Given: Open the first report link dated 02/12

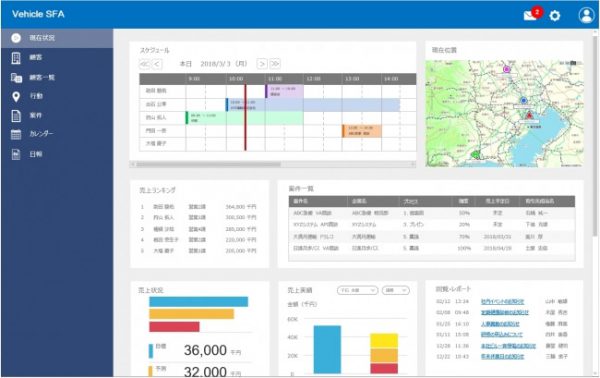Looking at the screenshot, I should pos(502,301).
